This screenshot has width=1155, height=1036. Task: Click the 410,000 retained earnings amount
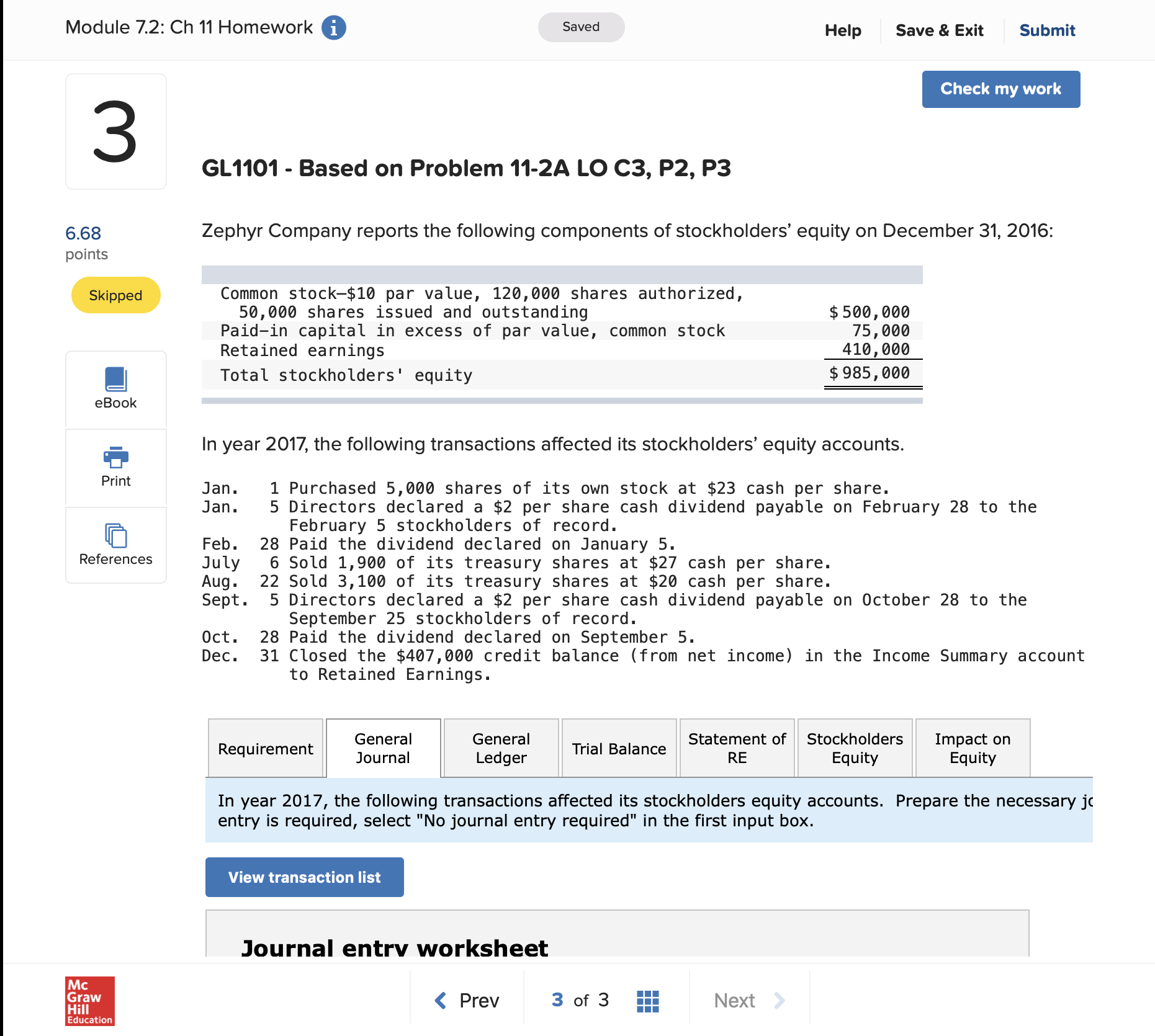(x=876, y=349)
